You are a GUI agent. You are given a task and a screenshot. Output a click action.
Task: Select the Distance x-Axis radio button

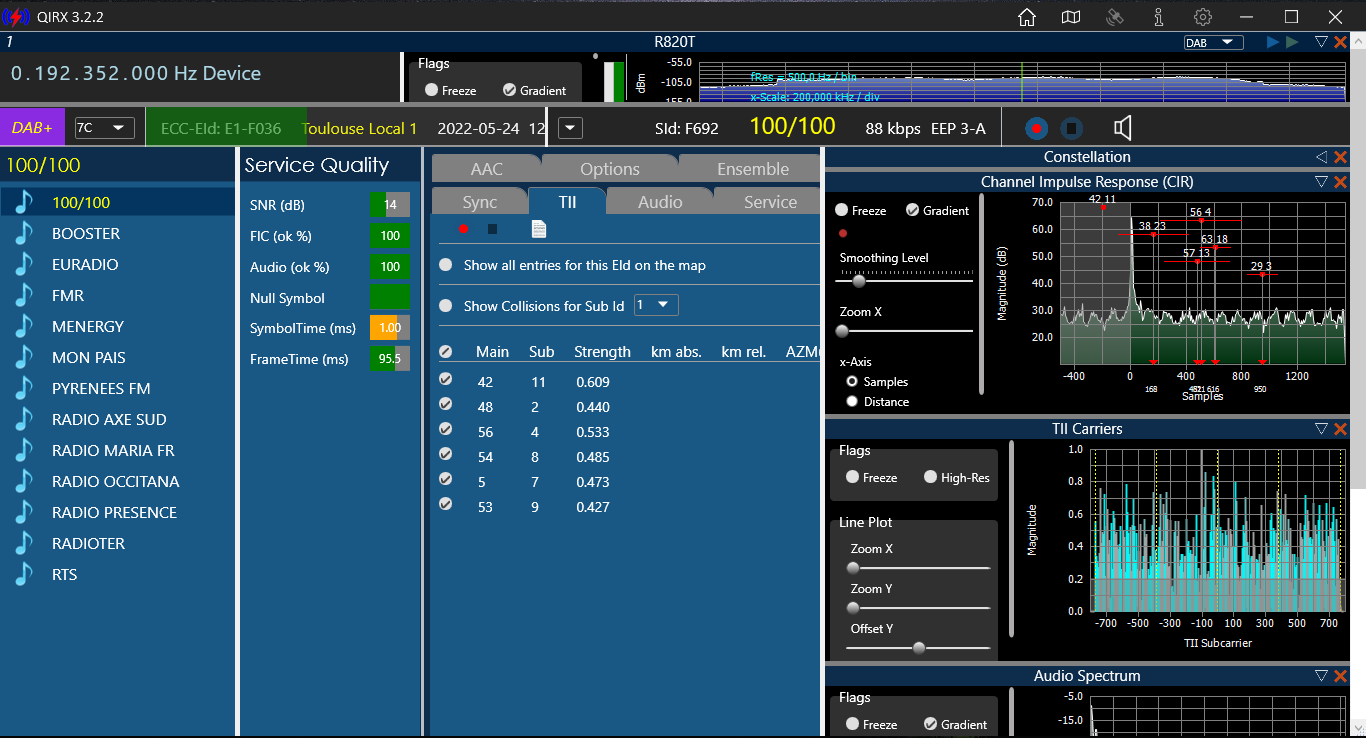[x=852, y=401]
